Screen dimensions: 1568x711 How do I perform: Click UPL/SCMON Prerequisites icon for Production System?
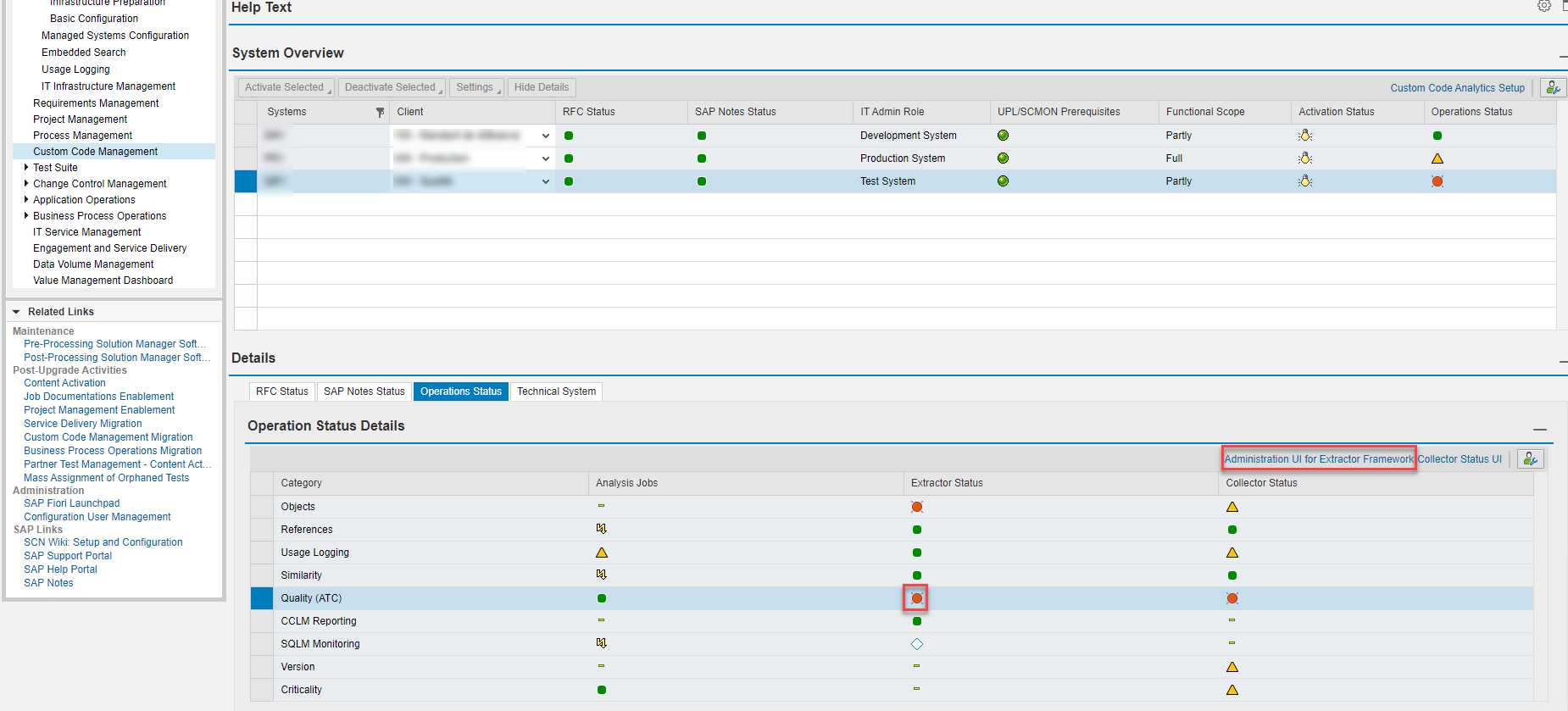point(1004,158)
